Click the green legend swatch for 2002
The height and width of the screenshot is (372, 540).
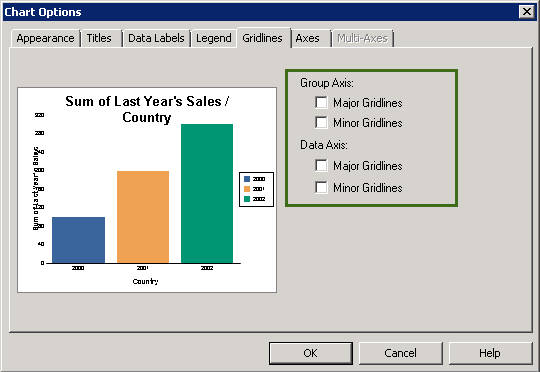pyautogui.click(x=247, y=199)
